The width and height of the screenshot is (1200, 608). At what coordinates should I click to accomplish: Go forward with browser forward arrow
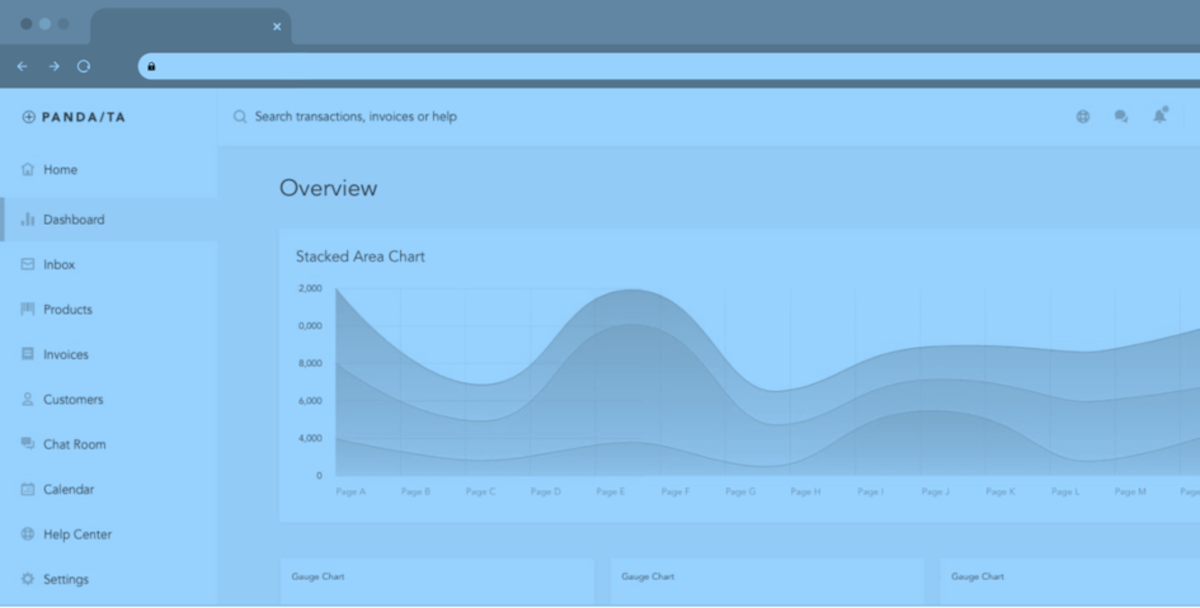[x=54, y=66]
